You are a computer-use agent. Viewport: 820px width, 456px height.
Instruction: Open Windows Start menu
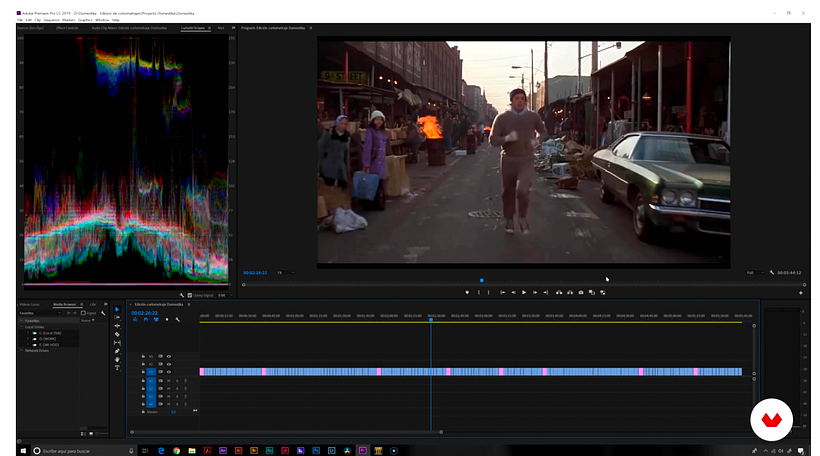pyautogui.click(x=23, y=451)
